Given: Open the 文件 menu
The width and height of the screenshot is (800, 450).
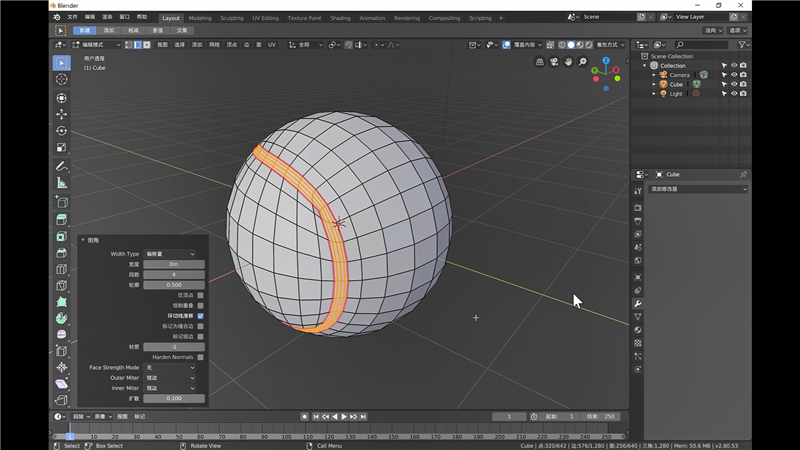Looking at the screenshot, I should [x=72, y=17].
